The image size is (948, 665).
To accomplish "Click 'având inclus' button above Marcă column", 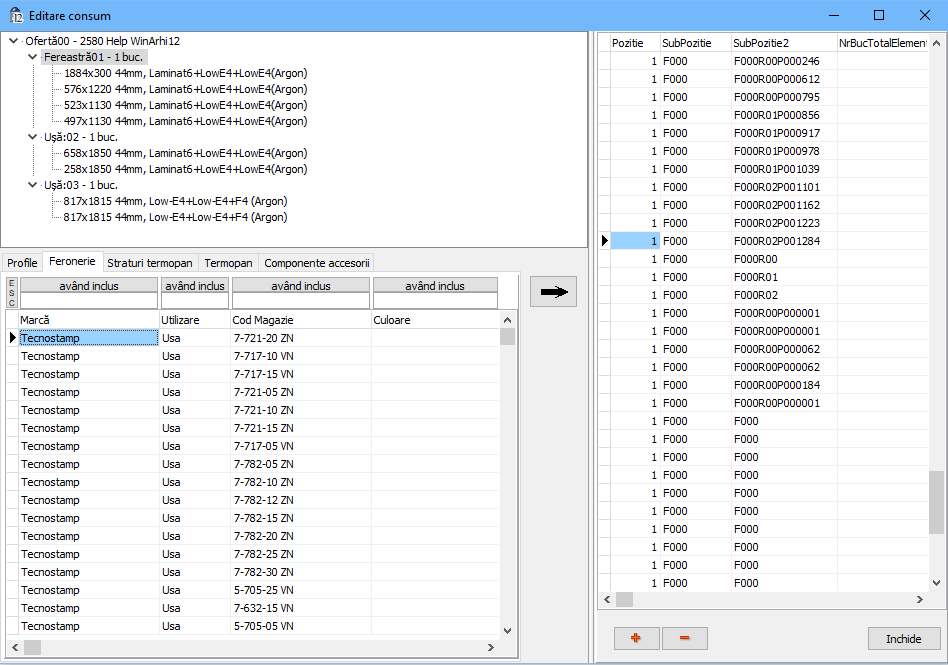I will pyautogui.click(x=89, y=286).
